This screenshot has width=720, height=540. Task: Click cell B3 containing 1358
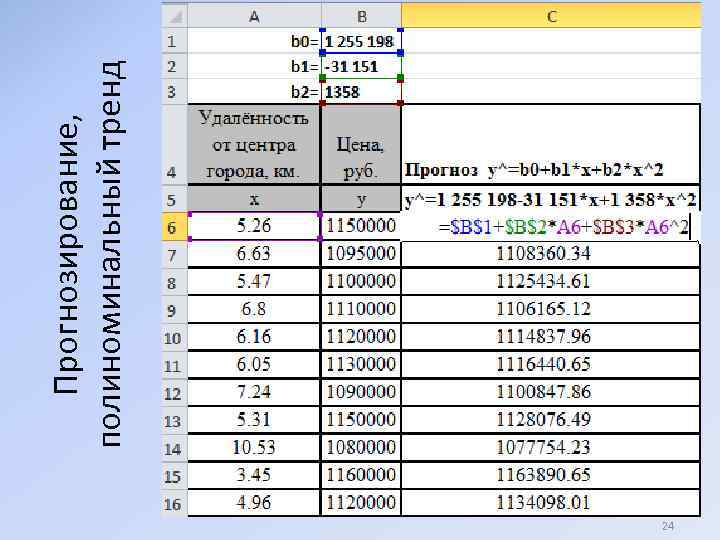point(361,91)
